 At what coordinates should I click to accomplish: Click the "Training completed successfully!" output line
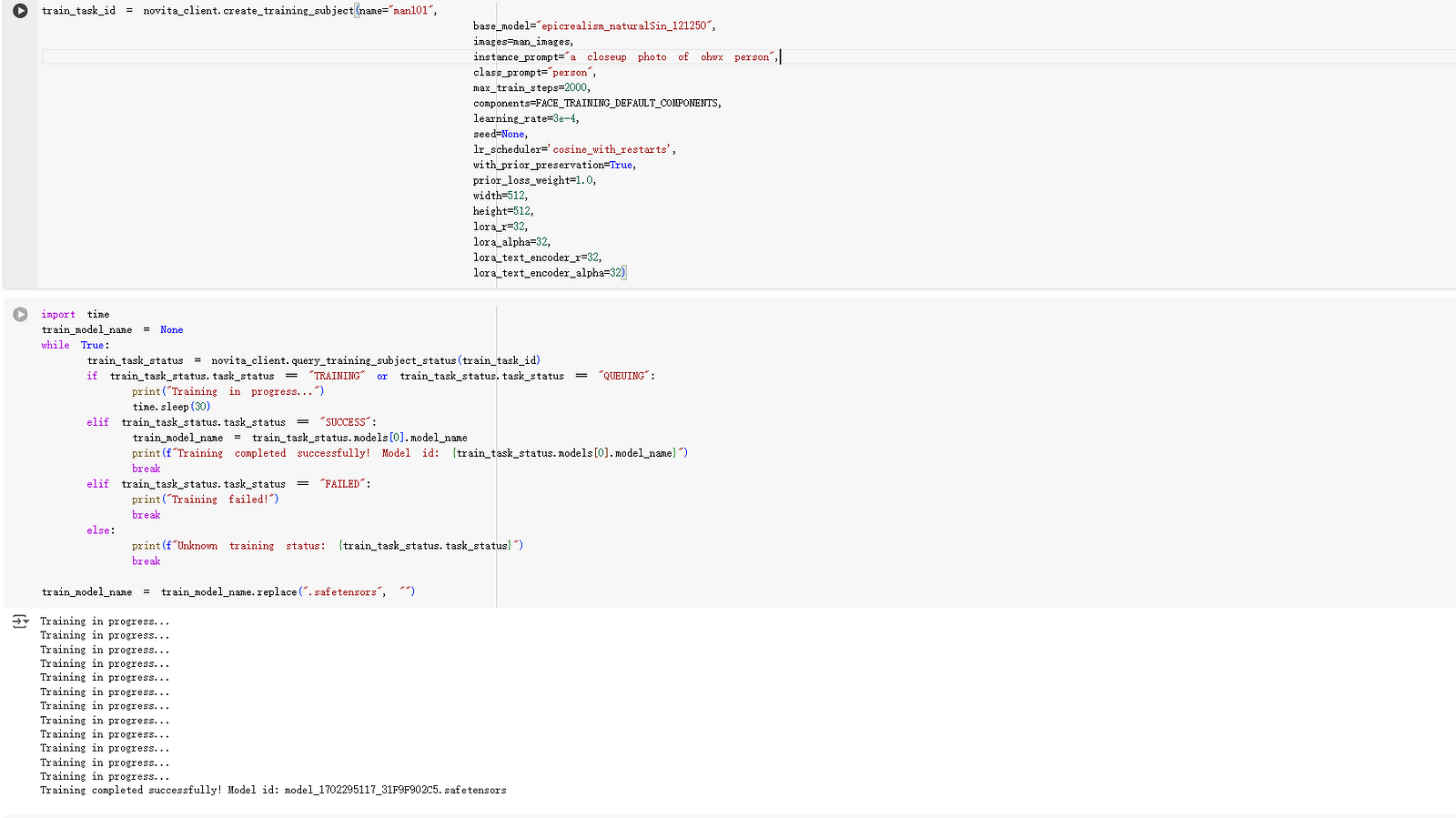pyautogui.click(x=273, y=791)
